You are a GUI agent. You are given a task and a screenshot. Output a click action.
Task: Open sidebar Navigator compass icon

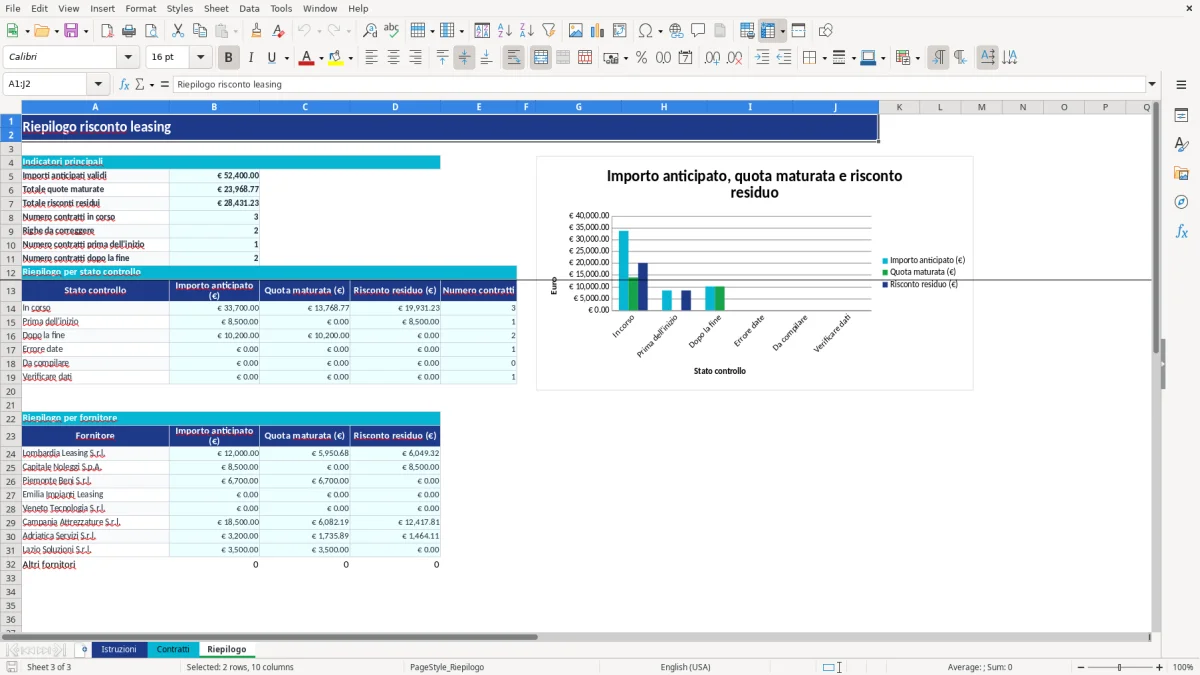1181,202
